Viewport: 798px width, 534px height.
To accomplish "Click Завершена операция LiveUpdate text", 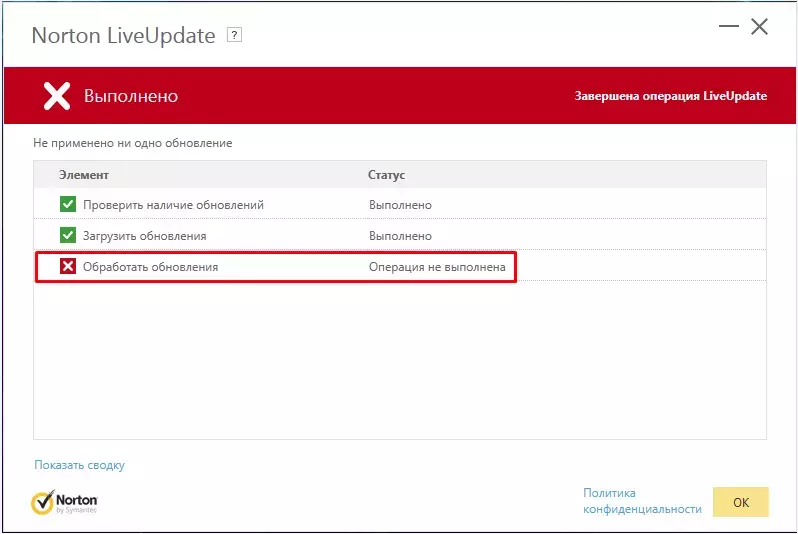I will [x=671, y=96].
